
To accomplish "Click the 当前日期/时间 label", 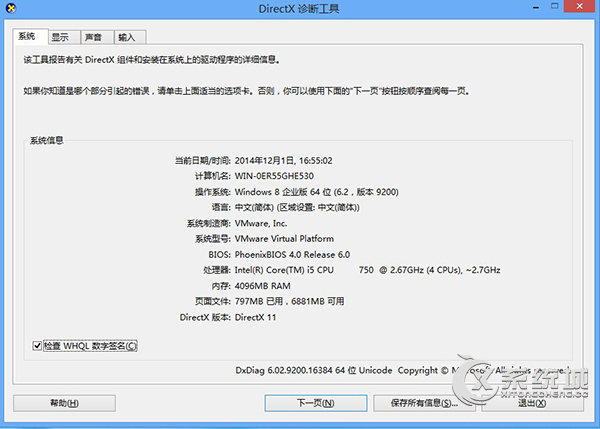I will (x=203, y=160).
